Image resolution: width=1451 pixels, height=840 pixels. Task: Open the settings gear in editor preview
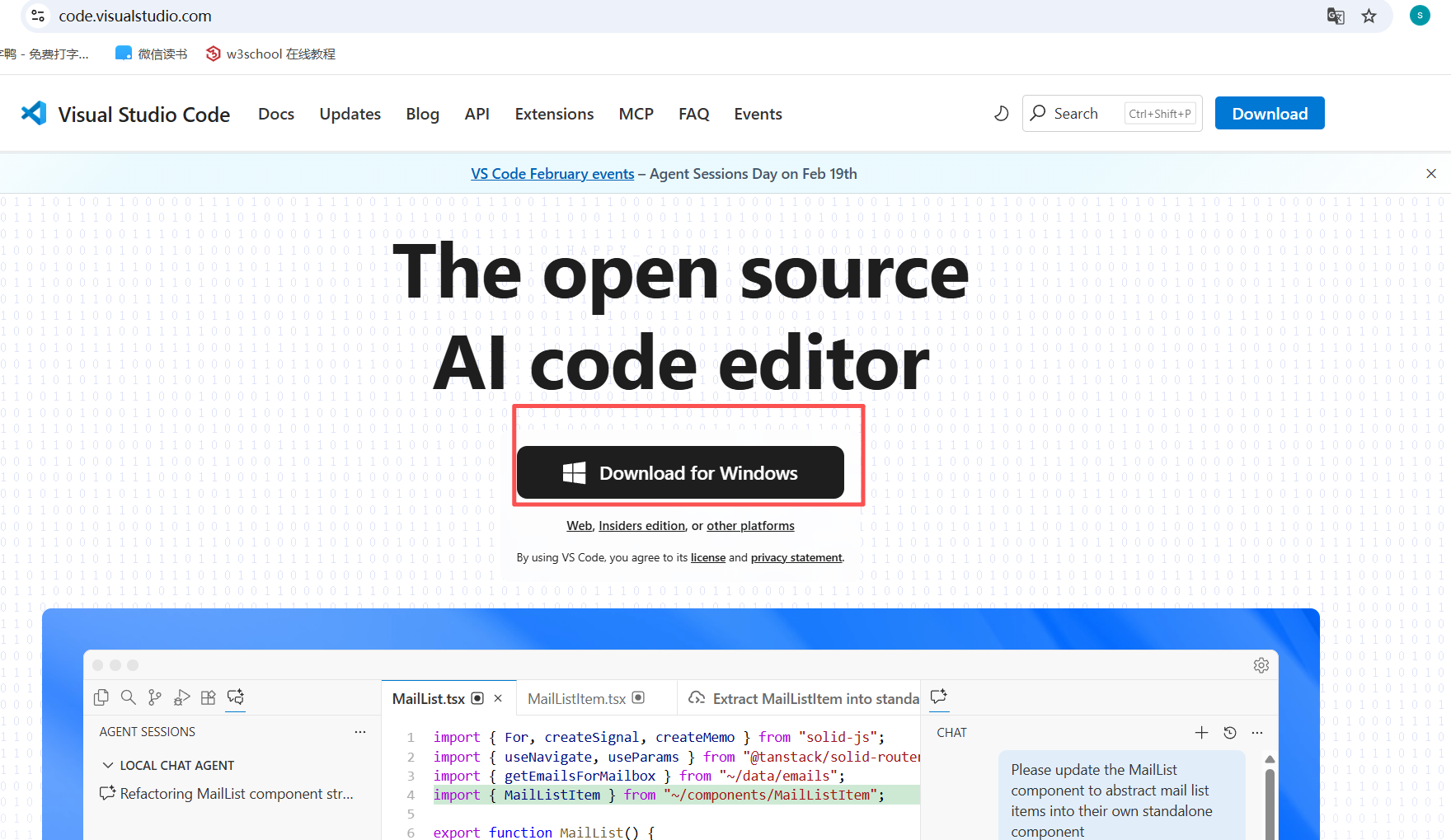1261,665
